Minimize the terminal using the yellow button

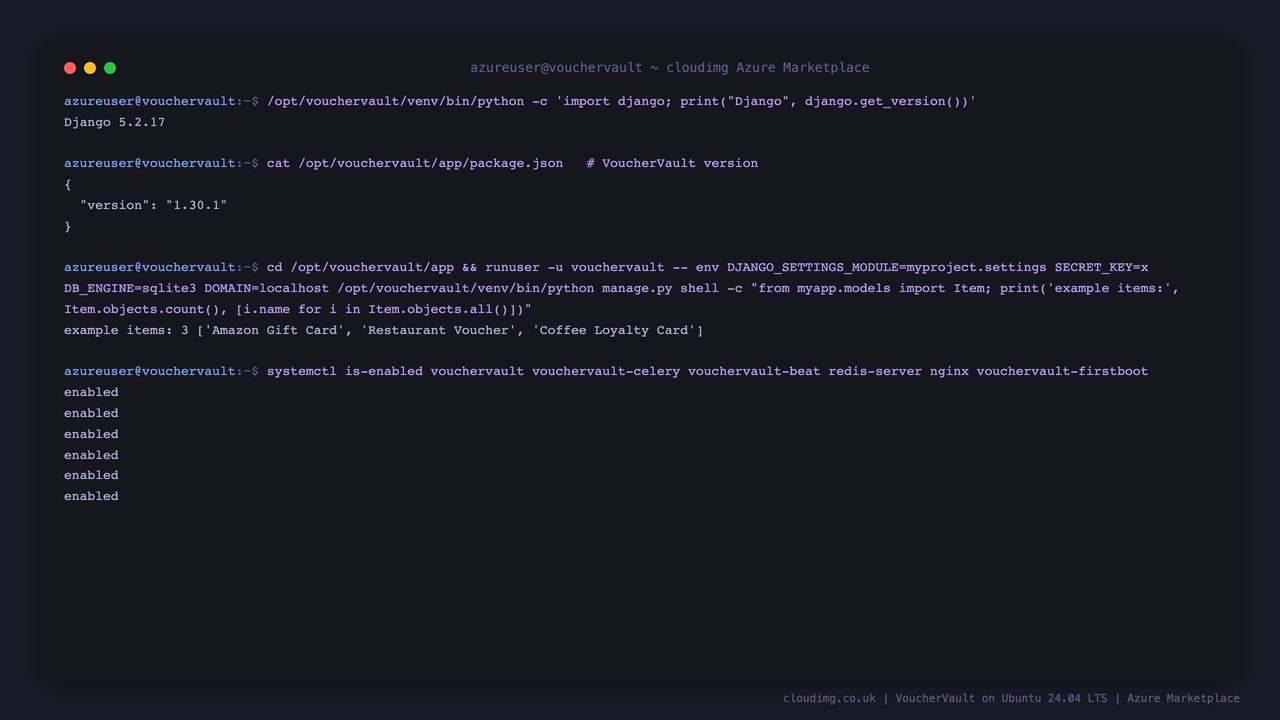(90, 68)
